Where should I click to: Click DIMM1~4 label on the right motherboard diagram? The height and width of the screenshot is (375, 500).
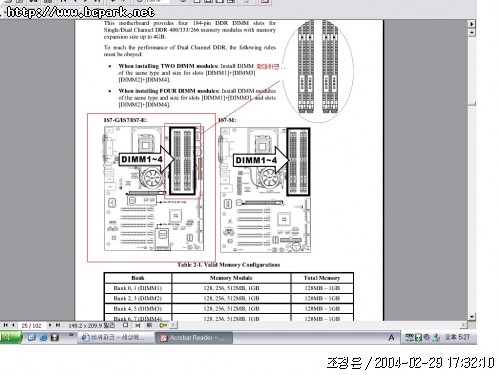[256, 160]
